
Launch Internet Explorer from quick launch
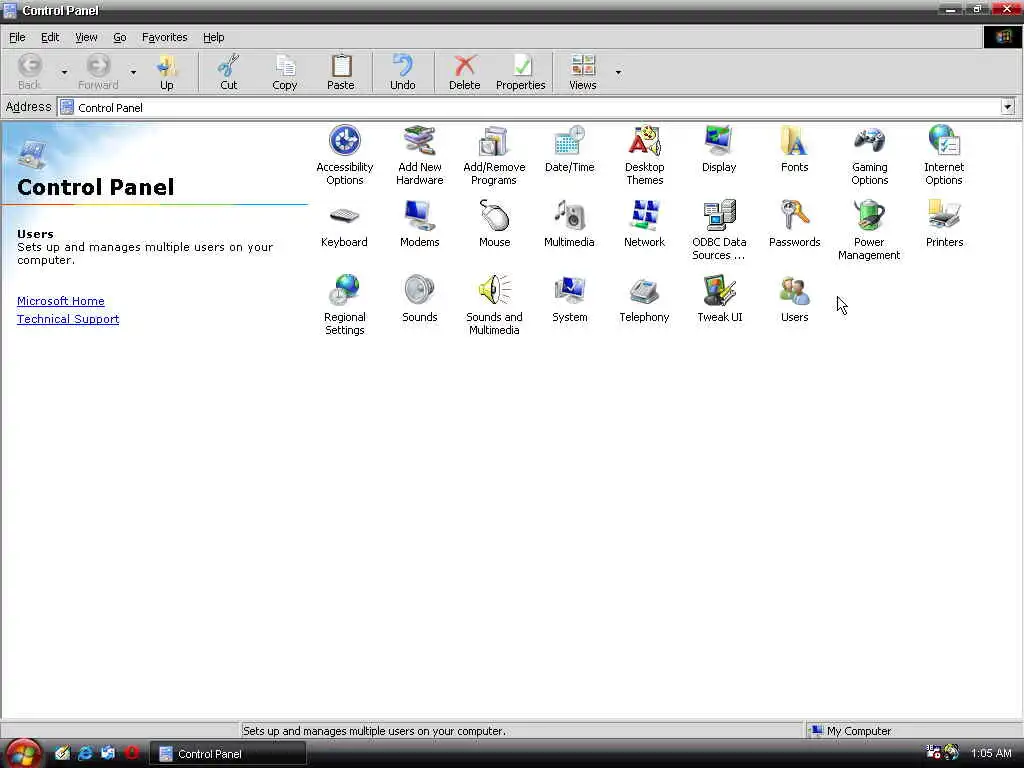tap(86, 753)
